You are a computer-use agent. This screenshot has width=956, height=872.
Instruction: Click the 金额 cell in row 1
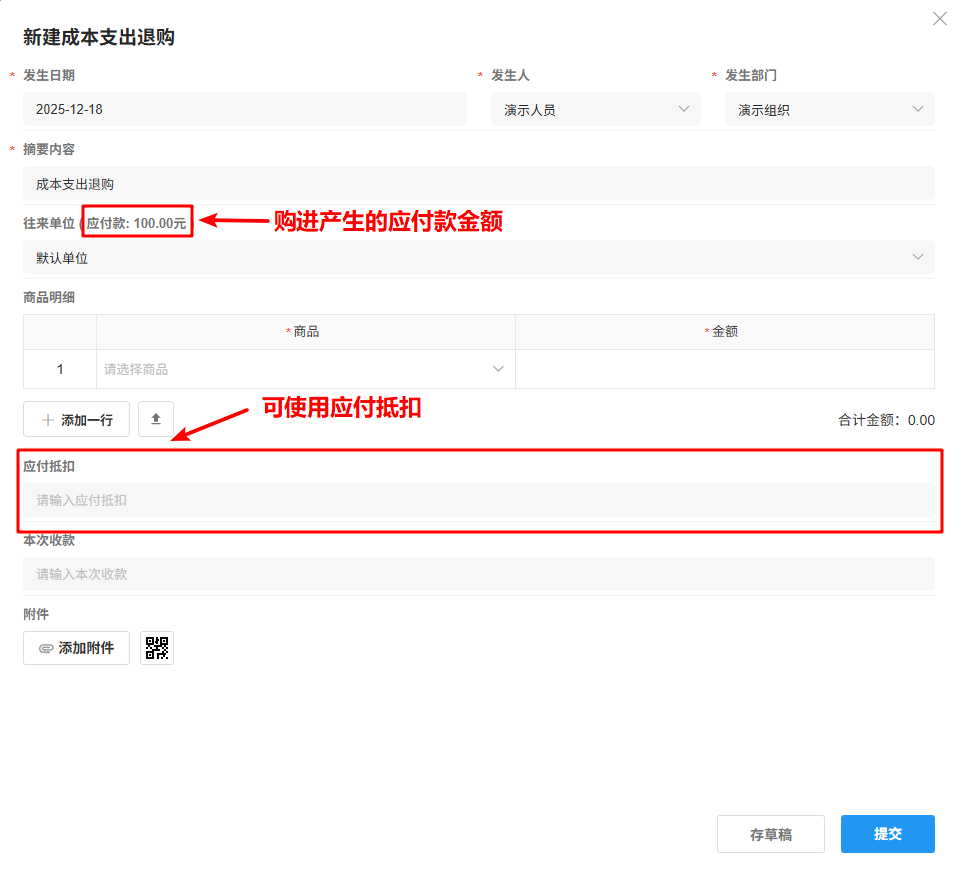(x=724, y=369)
